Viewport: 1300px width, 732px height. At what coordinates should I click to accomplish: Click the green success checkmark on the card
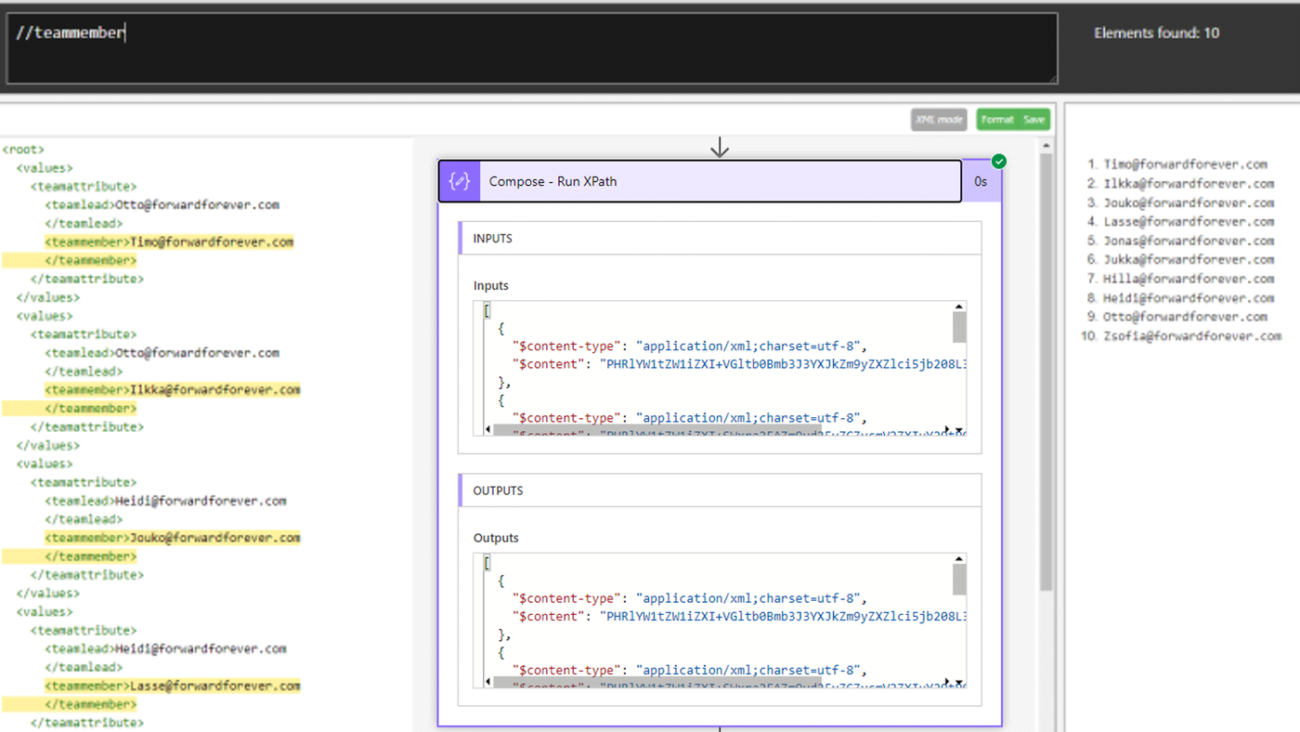pos(997,160)
